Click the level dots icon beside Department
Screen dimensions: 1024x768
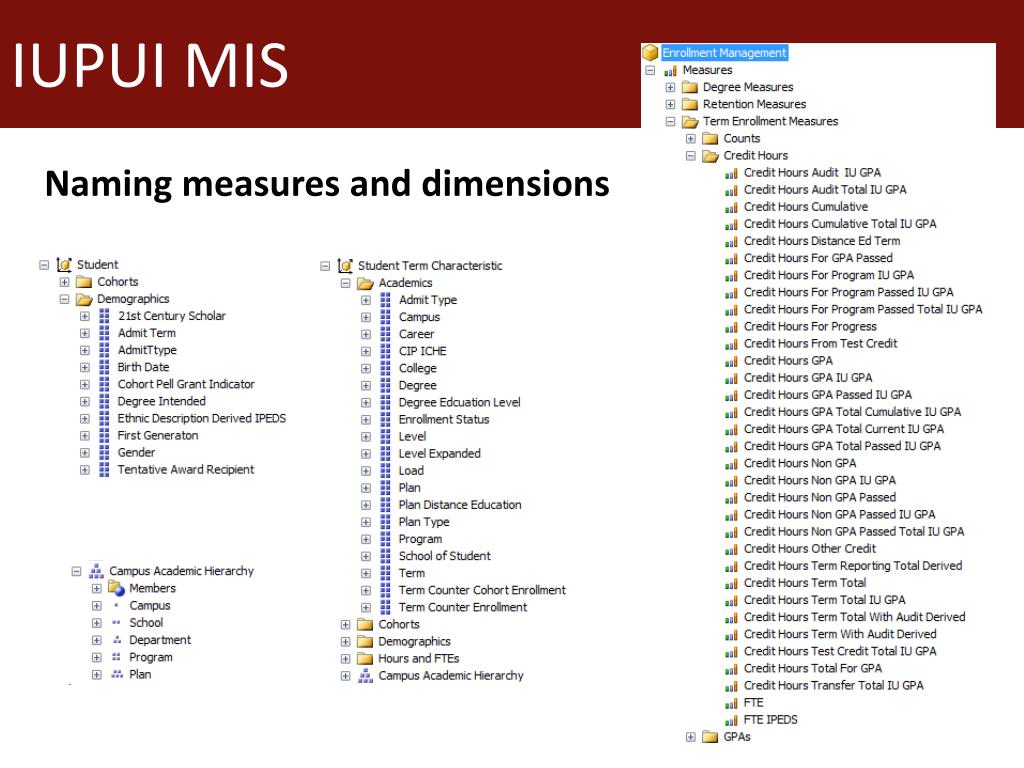click(116, 640)
